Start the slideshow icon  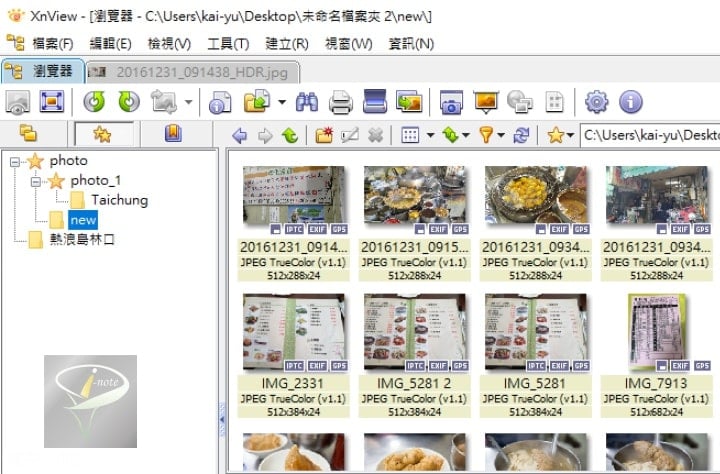click(x=486, y=102)
